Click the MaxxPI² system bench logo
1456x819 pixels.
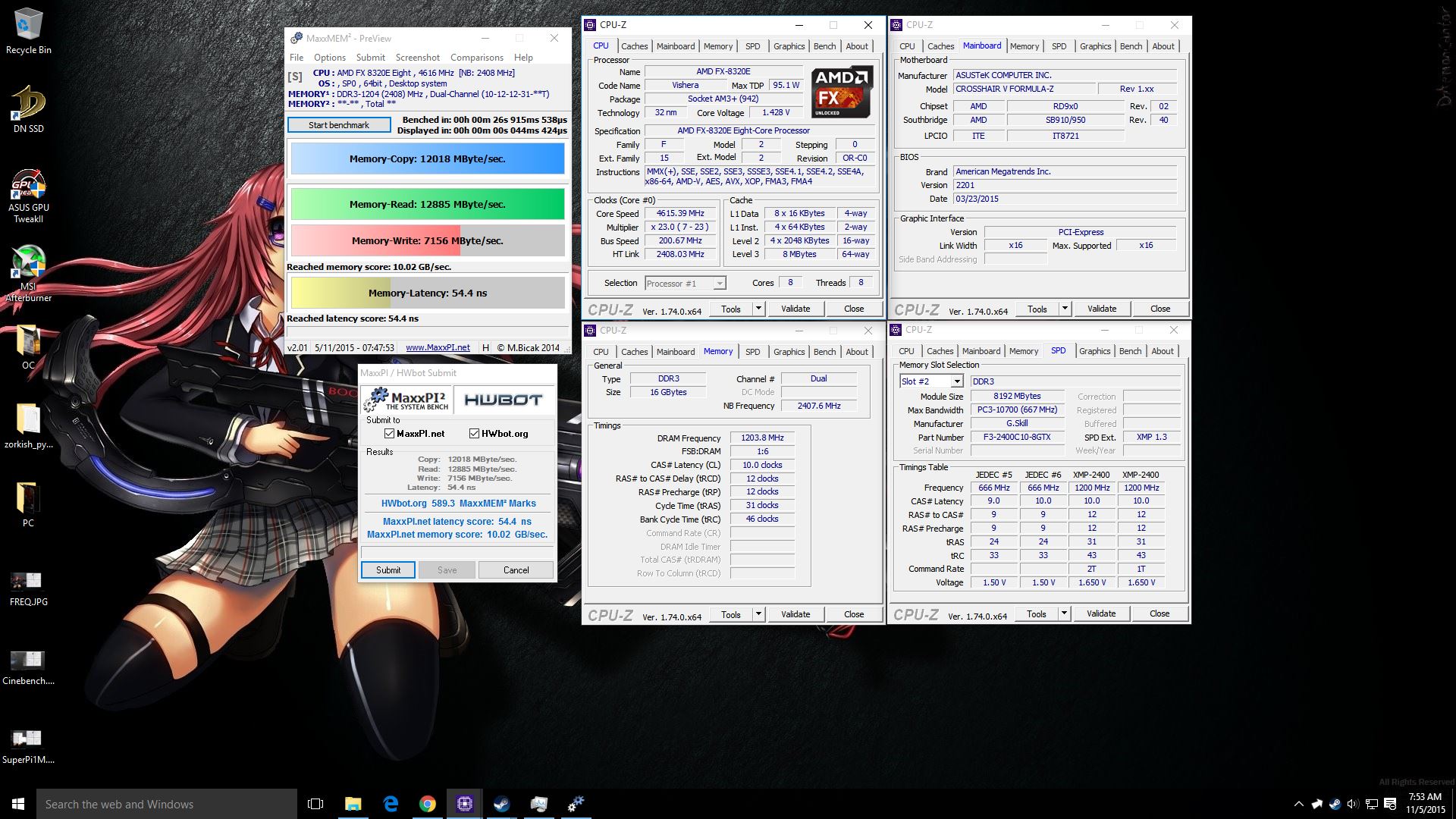pyautogui.click(x=406, y=400)
